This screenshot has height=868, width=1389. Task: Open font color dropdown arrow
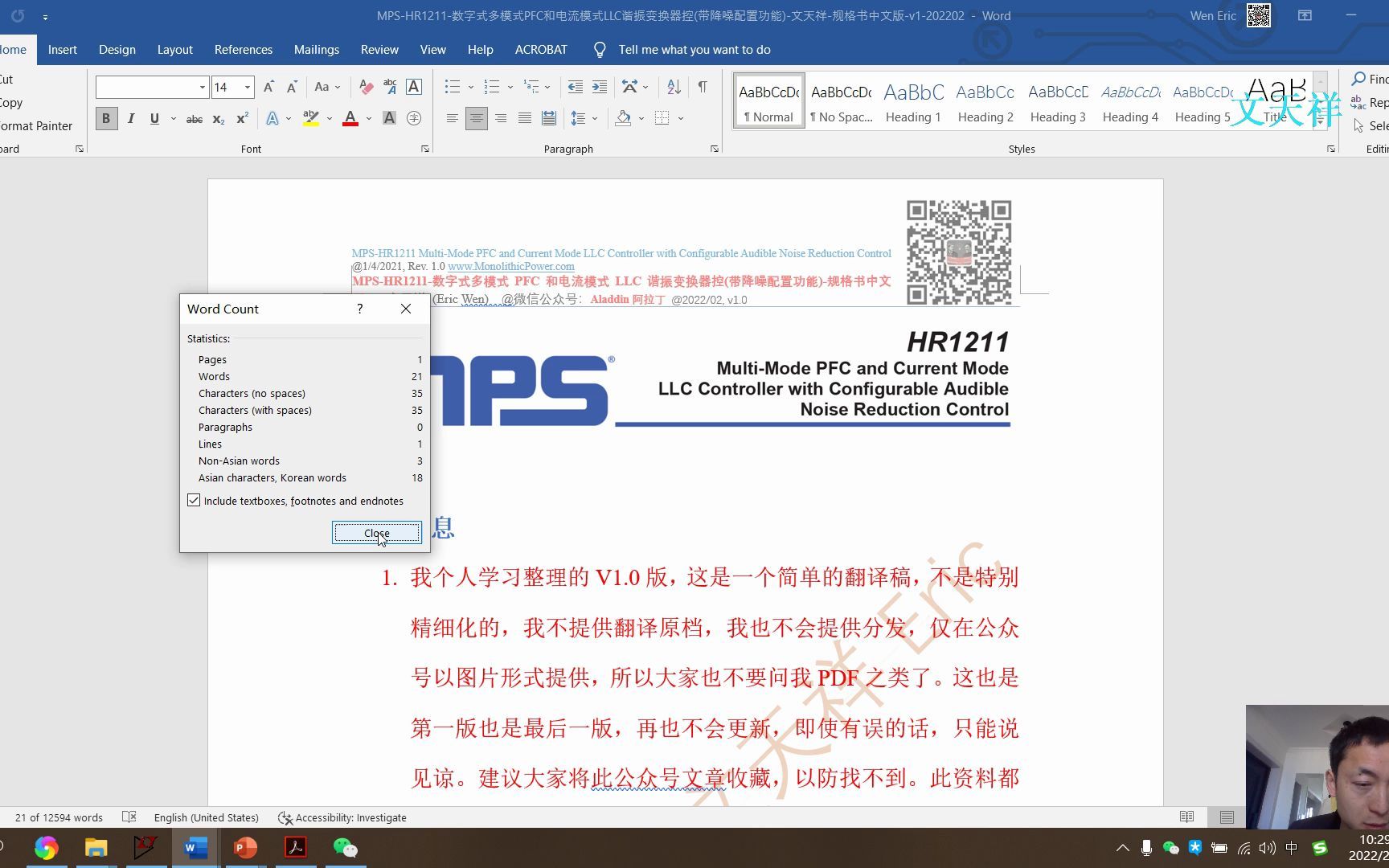coord(369,119)
